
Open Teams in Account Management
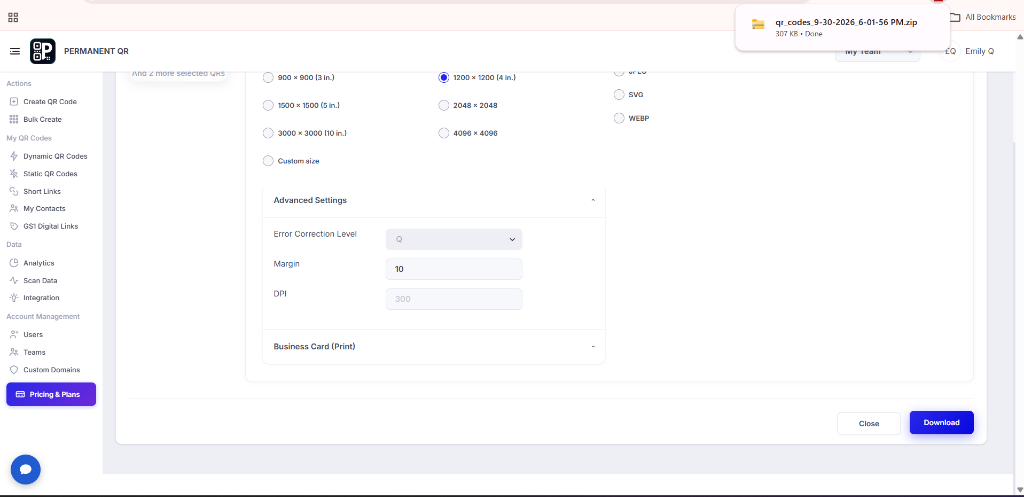tap(35, 352)
